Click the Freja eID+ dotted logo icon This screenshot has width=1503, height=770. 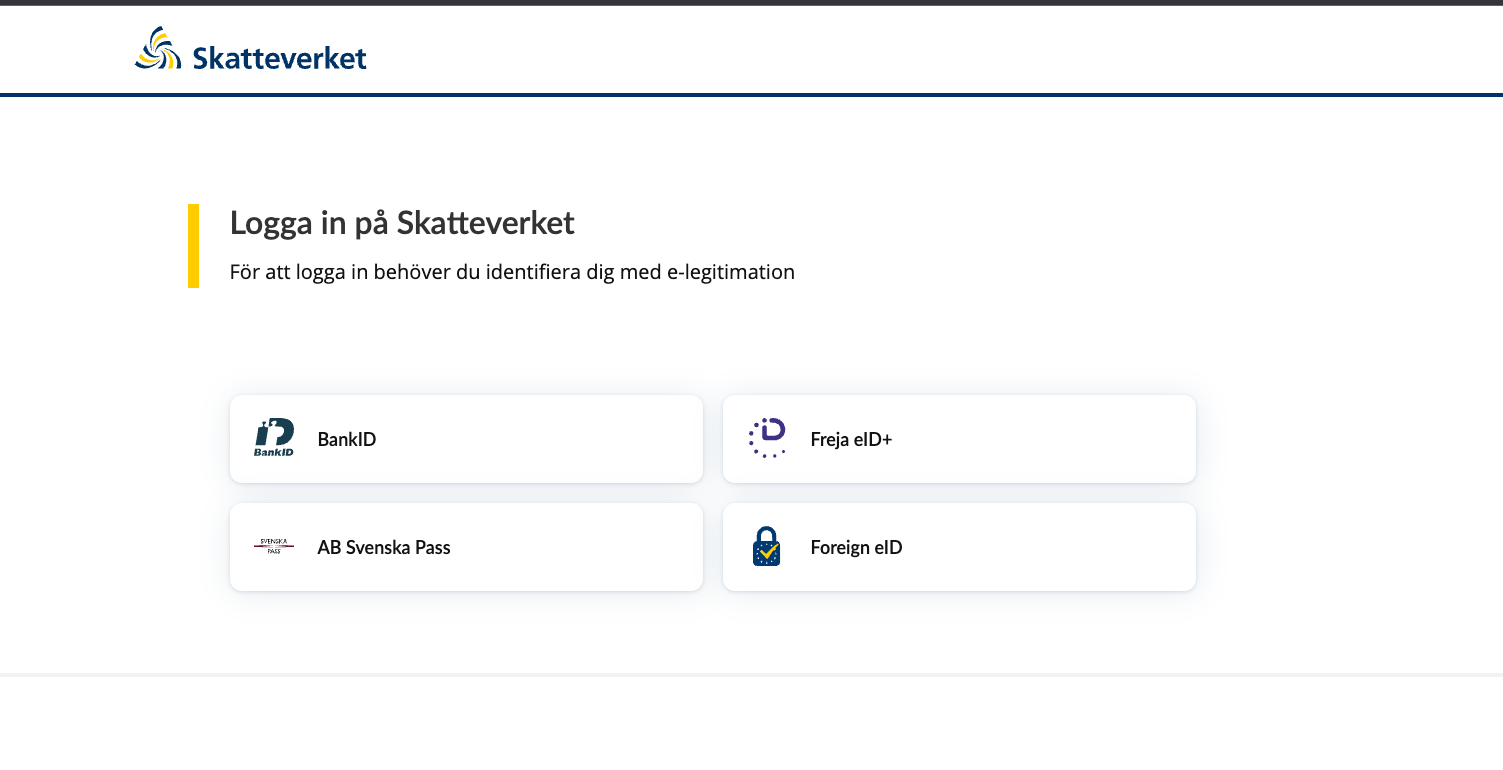point(767,438)
